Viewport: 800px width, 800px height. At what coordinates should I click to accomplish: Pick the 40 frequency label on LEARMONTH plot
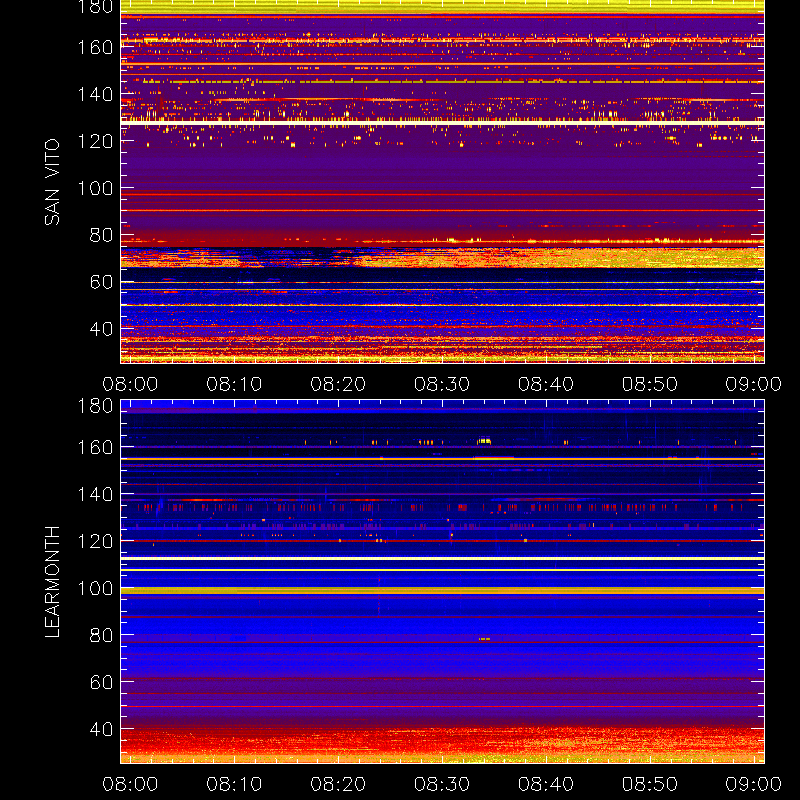pos(101,729)
